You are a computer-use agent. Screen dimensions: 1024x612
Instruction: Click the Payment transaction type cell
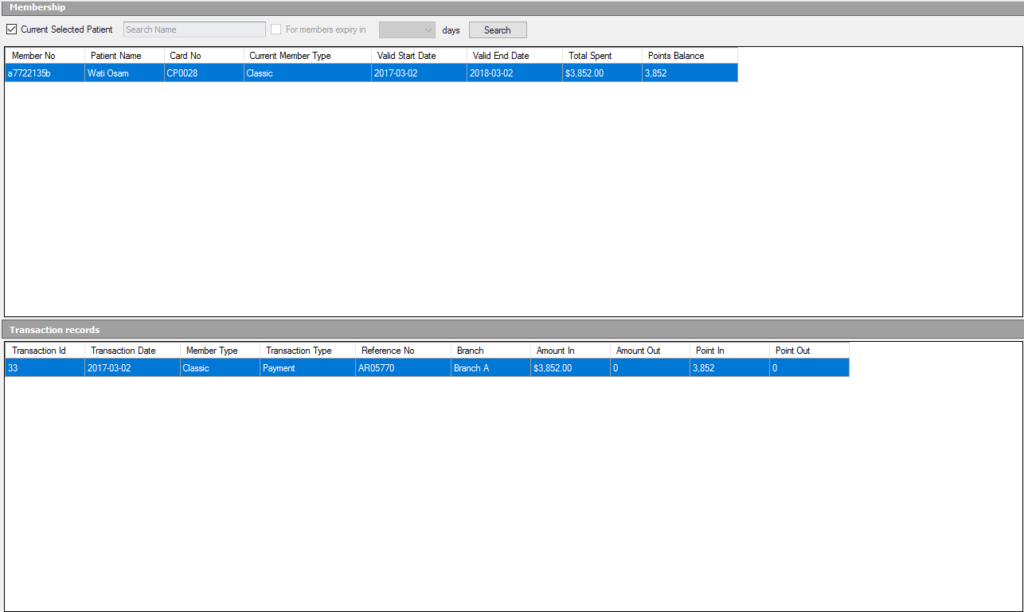point(308,368)
